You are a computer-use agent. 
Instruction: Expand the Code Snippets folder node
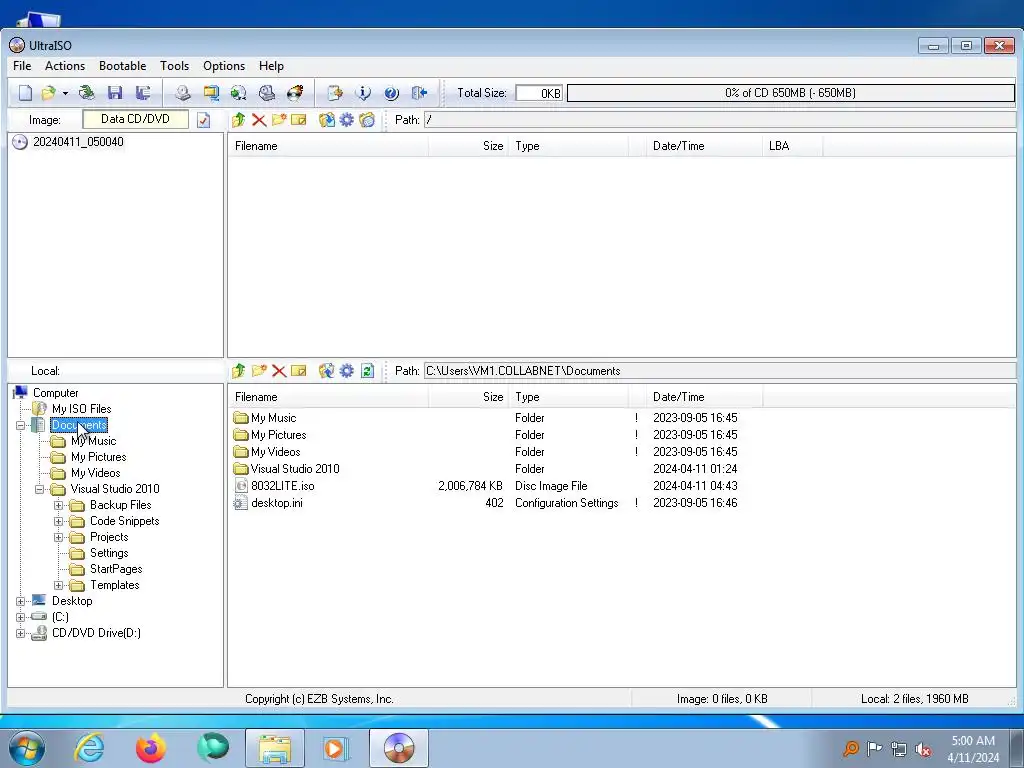tap(58, 521)
